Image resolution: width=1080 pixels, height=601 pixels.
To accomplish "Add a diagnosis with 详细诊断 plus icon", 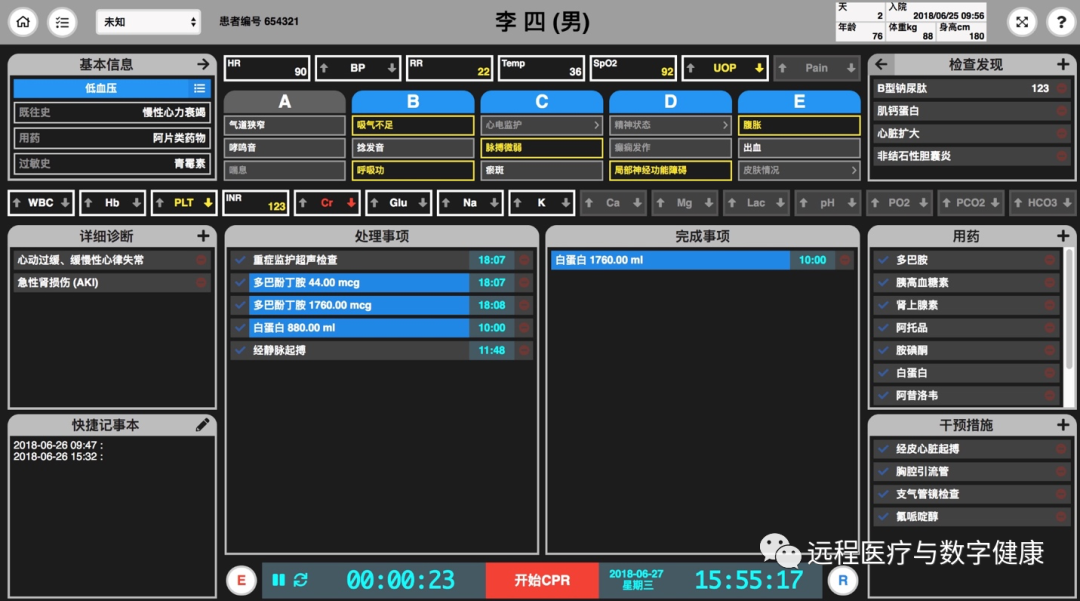I will point(203,236).
